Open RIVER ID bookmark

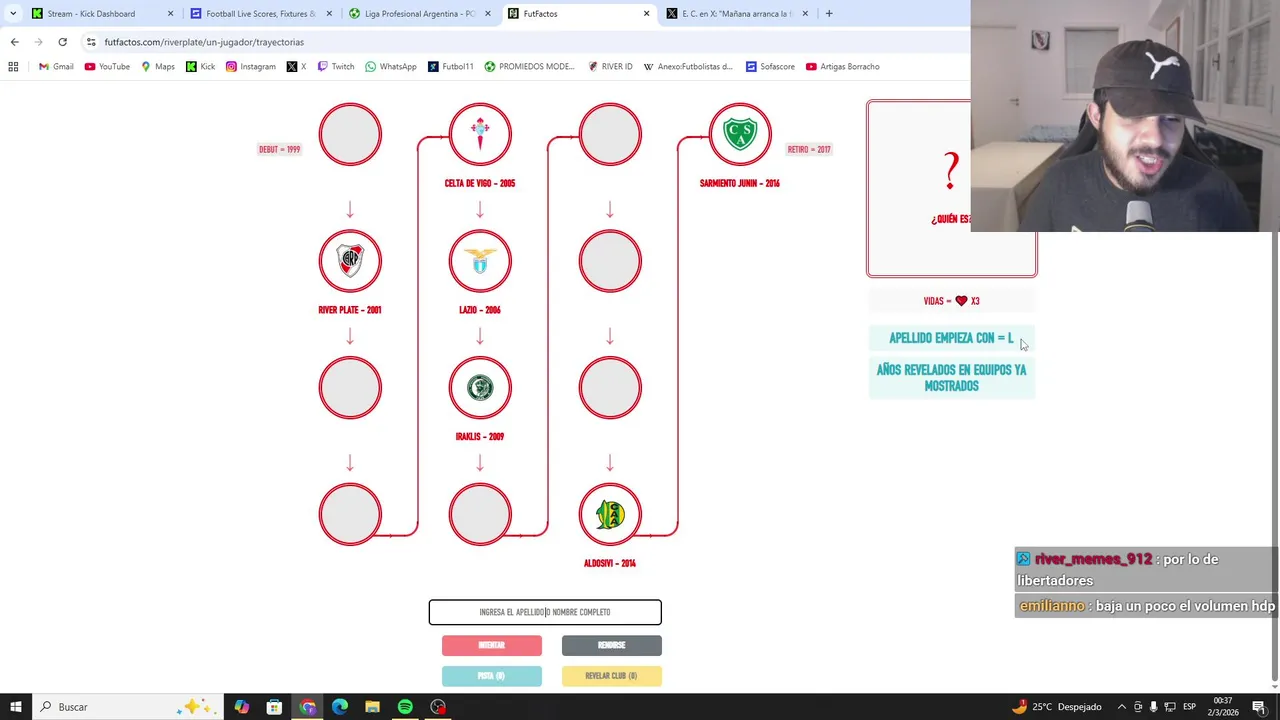[610, 67]
